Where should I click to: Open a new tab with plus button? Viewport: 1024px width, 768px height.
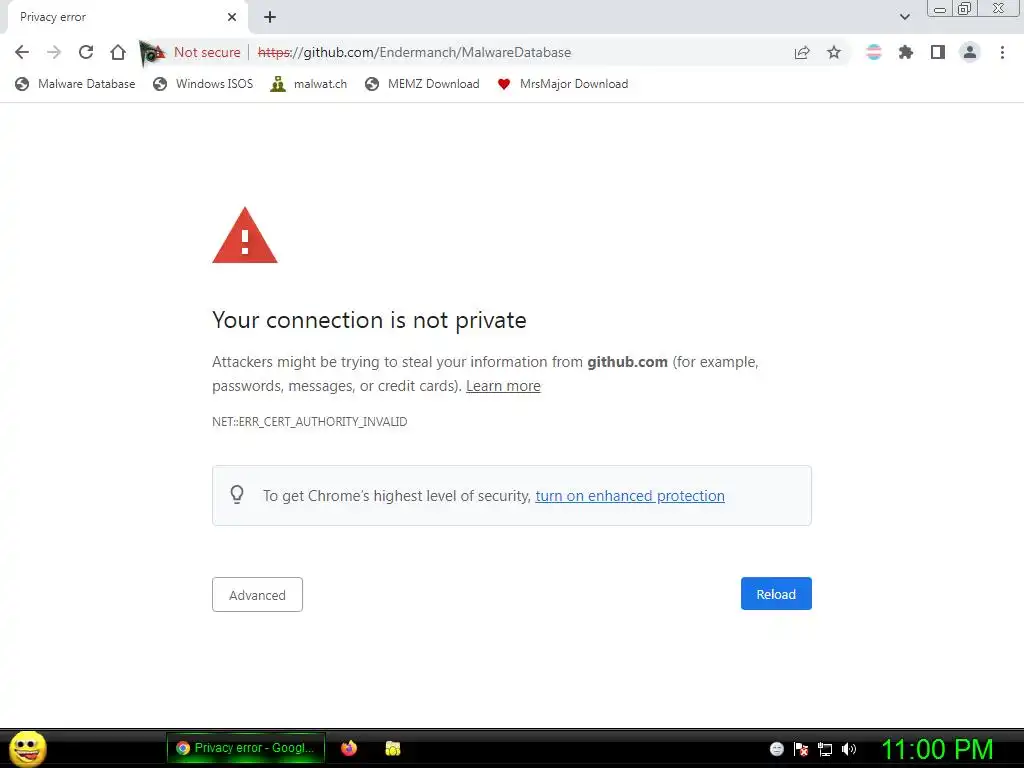tap(270, 17)
